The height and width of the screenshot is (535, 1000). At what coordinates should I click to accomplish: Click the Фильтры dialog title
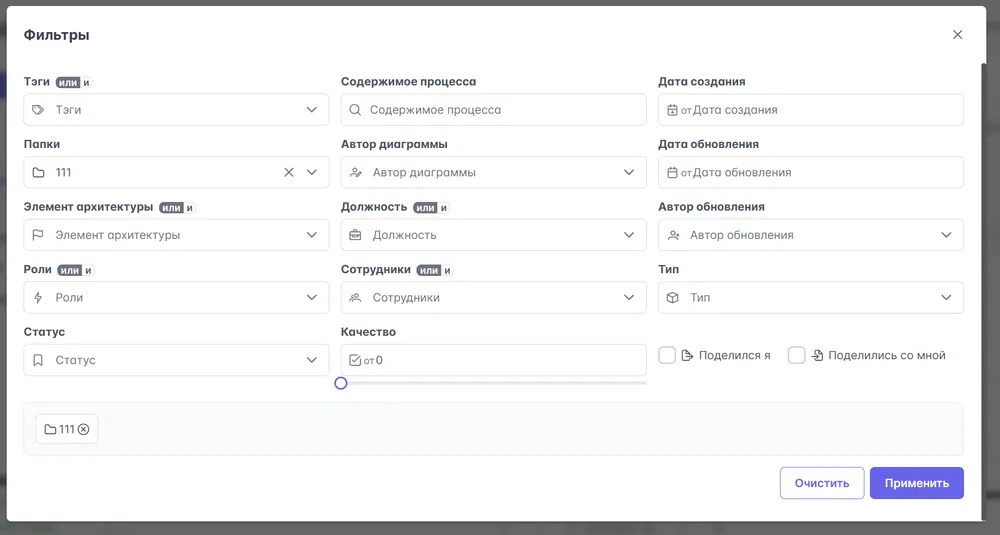tap(57, 35)
